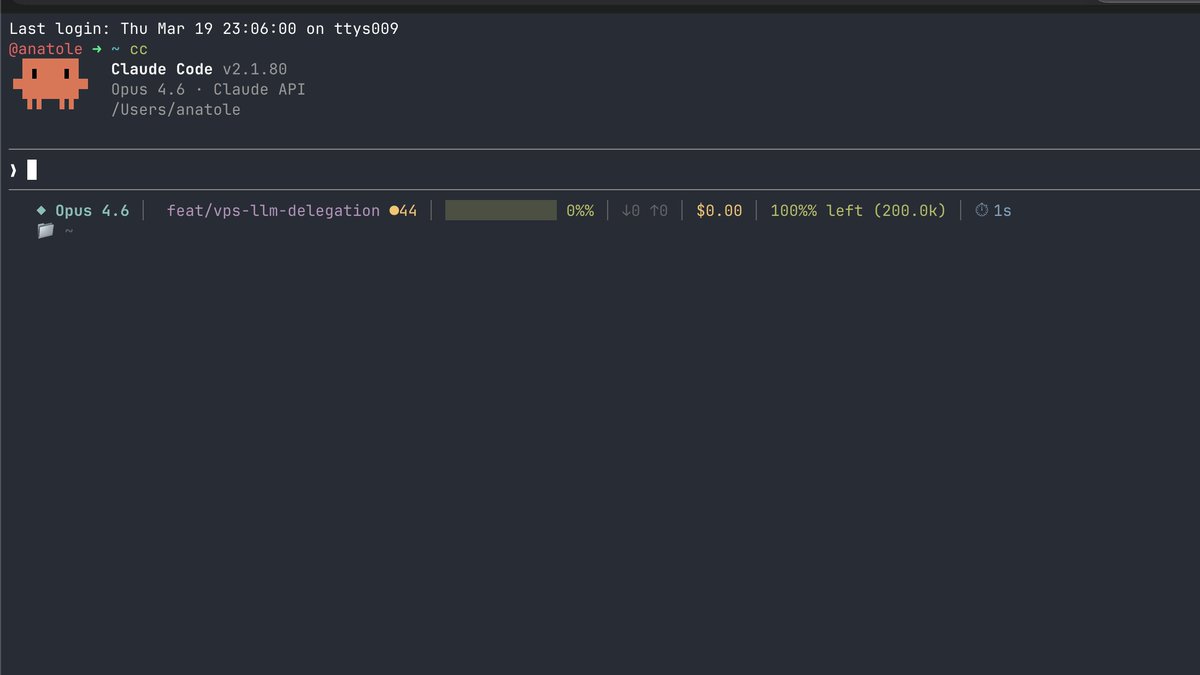Click the stopwatch icon beside 1s

[981, 210]
